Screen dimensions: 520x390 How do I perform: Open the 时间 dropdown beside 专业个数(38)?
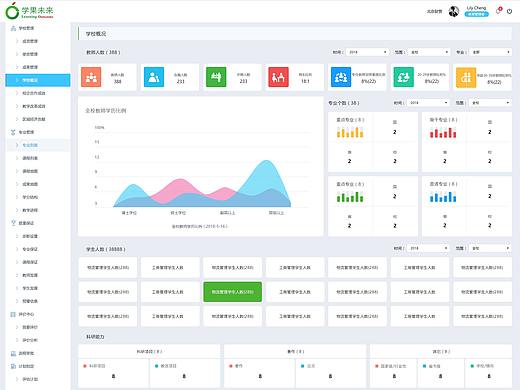click(x=428, y=103)
